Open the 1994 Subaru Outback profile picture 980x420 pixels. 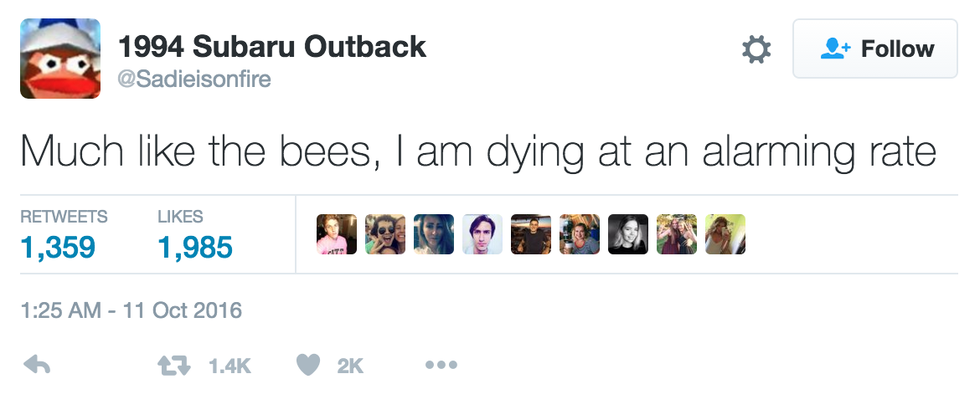(x=60, y=58)
